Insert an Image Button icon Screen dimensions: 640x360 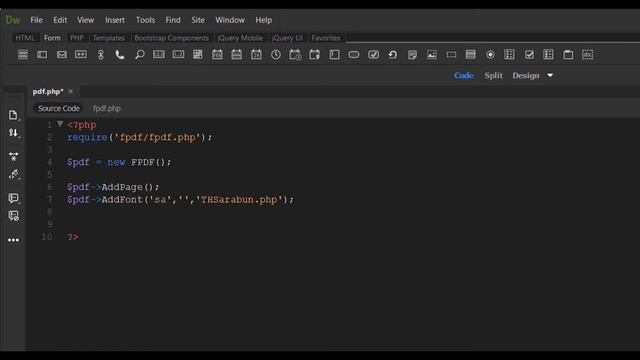coord(432,55)
